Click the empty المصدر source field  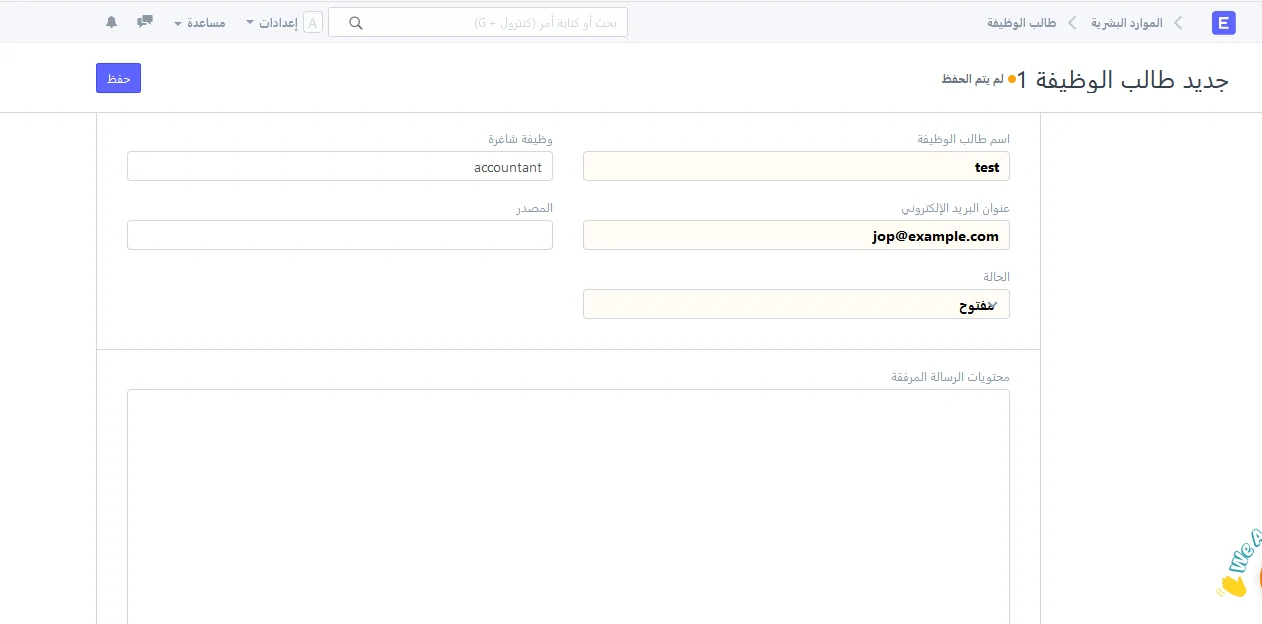(x=340, y=236)
